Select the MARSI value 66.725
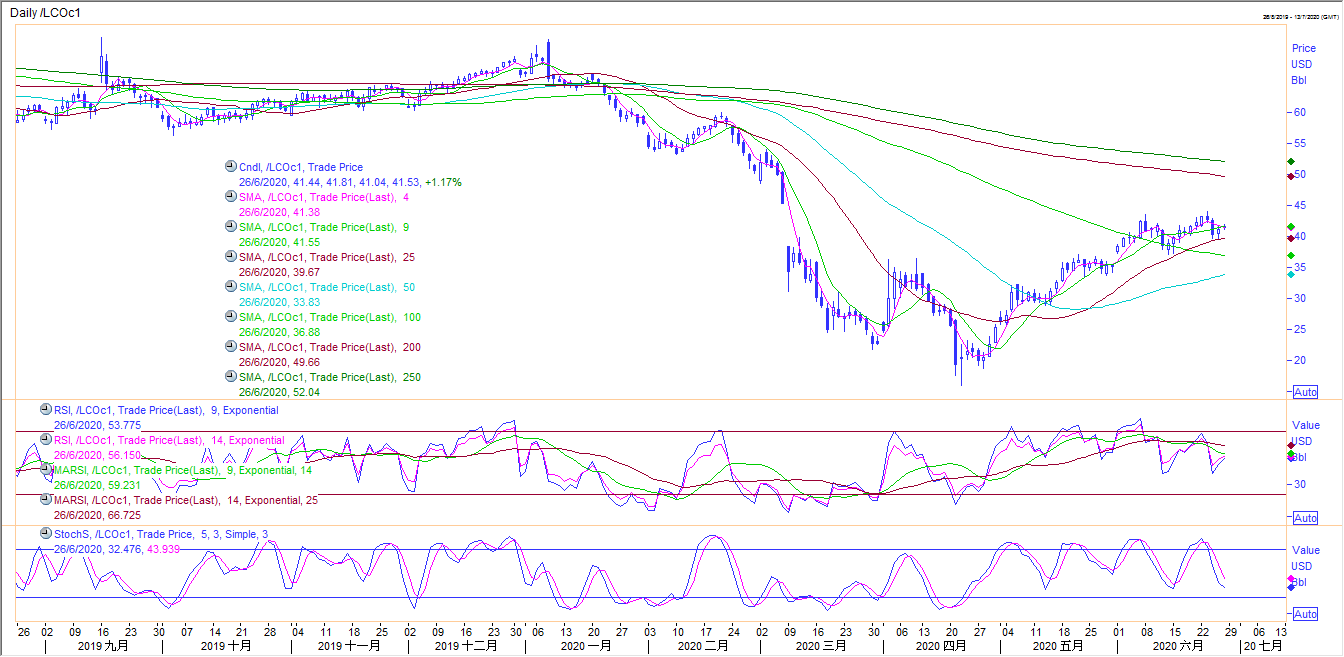 coord(97,516)
